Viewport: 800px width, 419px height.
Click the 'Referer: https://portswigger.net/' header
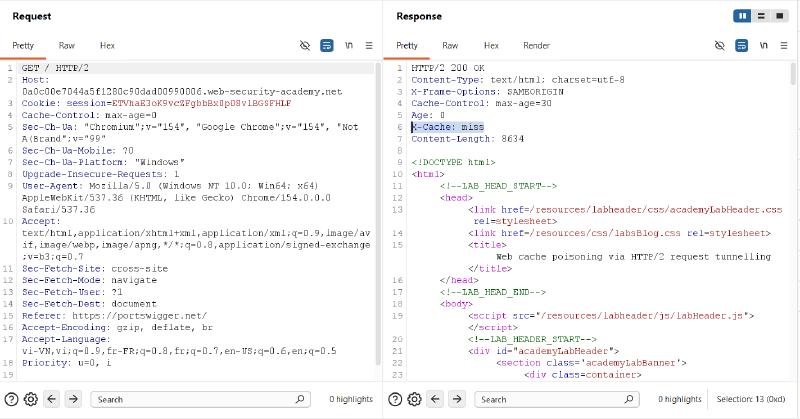pyautogui.click(x=114, y=315)
